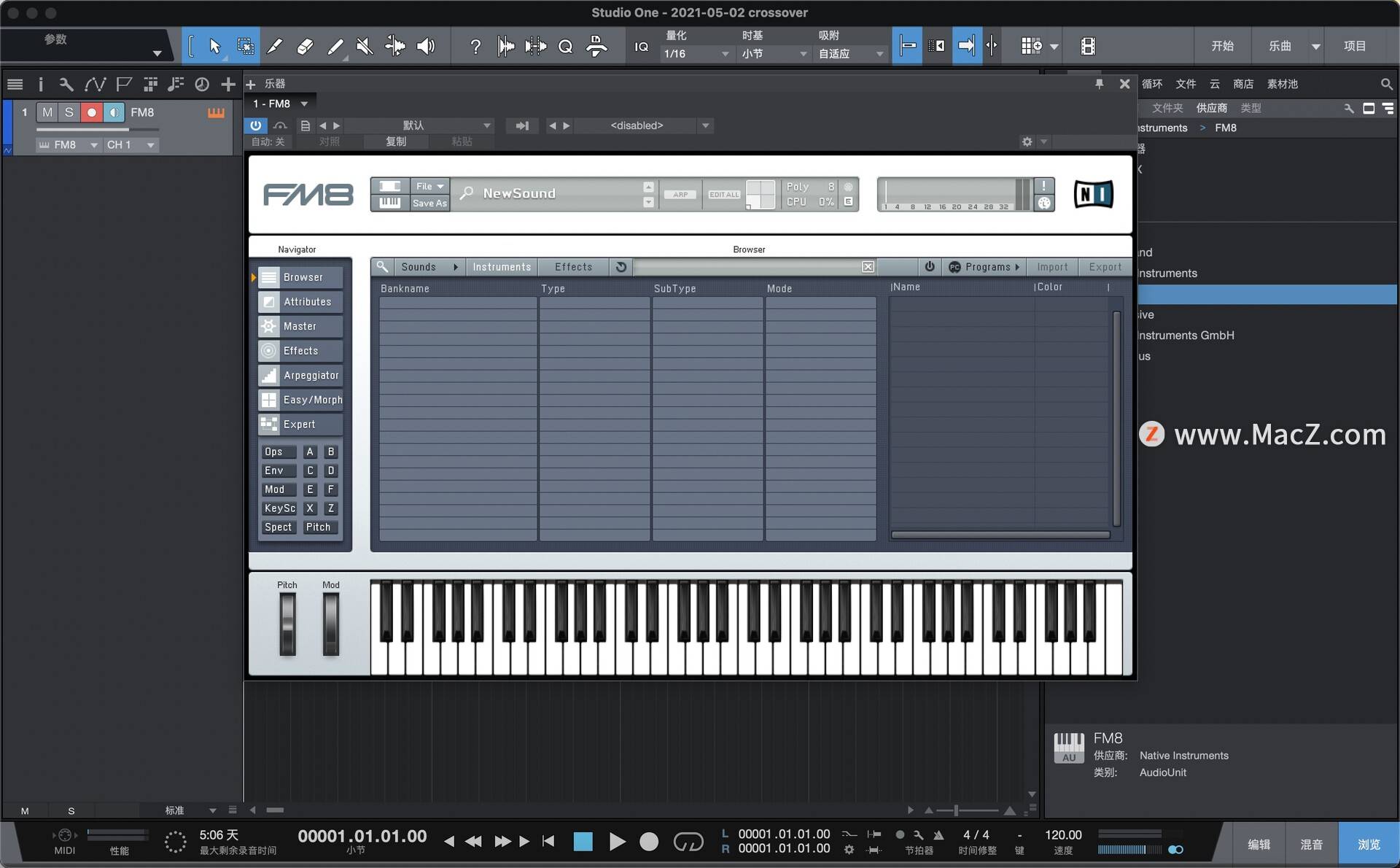Image resolution: width=1400 pixels, height=868 pixels.
Task: Toggle FM8 plugin power bypass
Action: pyautogui.click(x=255, y=125)
